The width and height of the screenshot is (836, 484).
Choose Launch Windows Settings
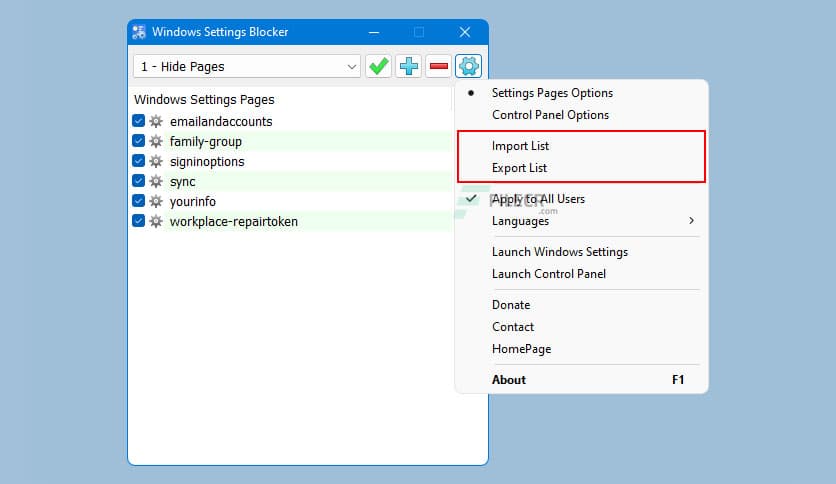click(581, 252)
